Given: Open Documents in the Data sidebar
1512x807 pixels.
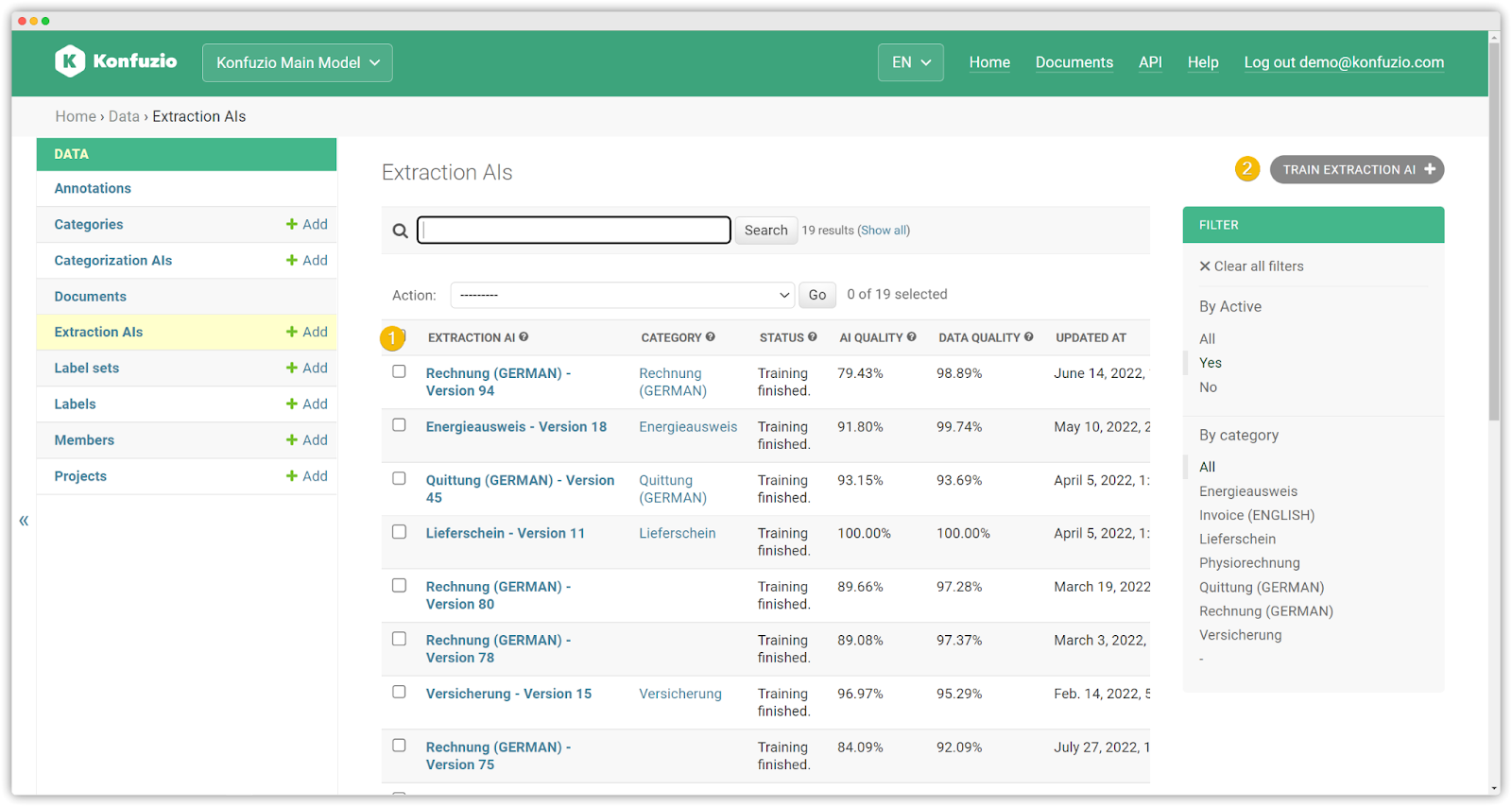Looking at the screenshot, I should [90, 296].
